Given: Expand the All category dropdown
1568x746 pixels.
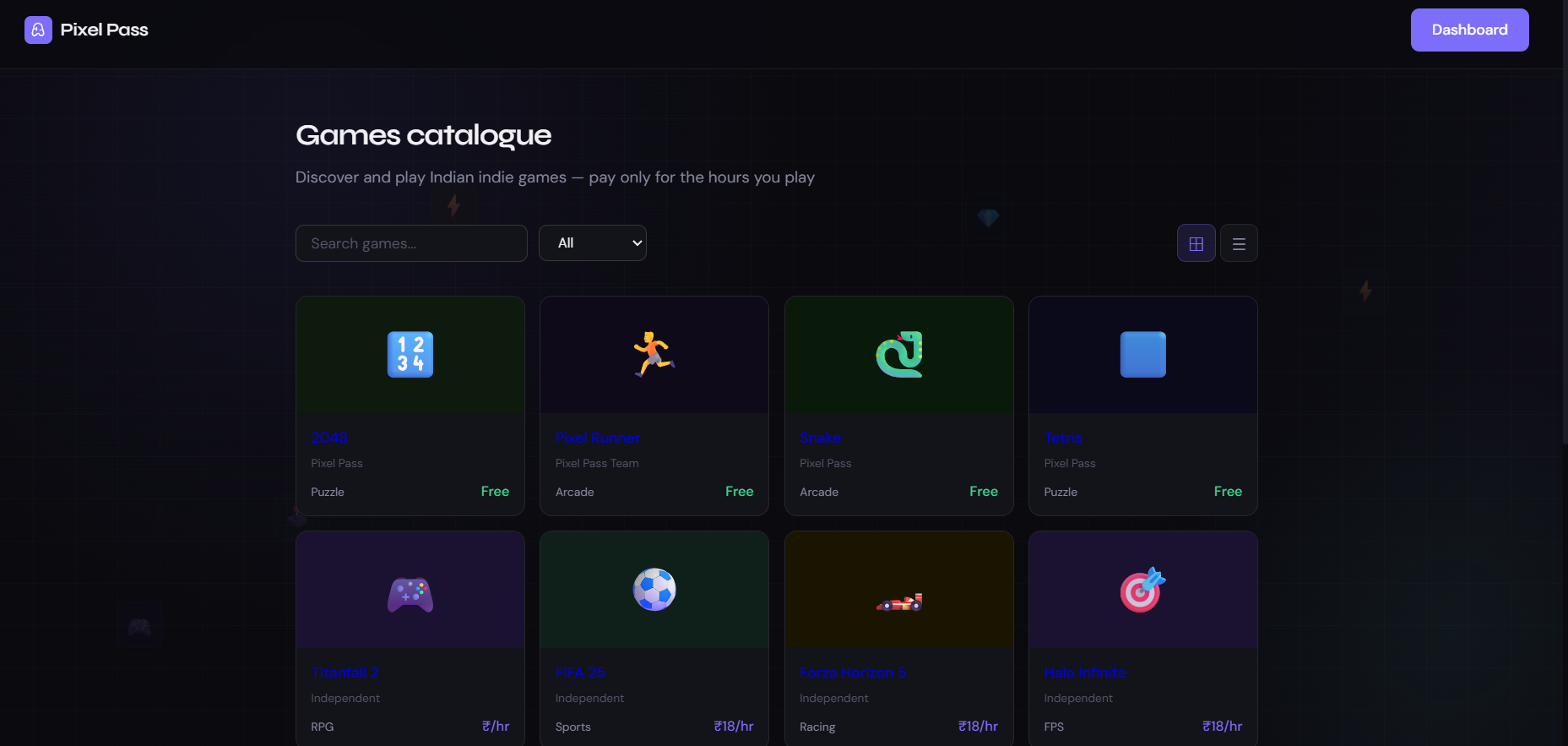Looking at the screenshot, I should point(593,243).
